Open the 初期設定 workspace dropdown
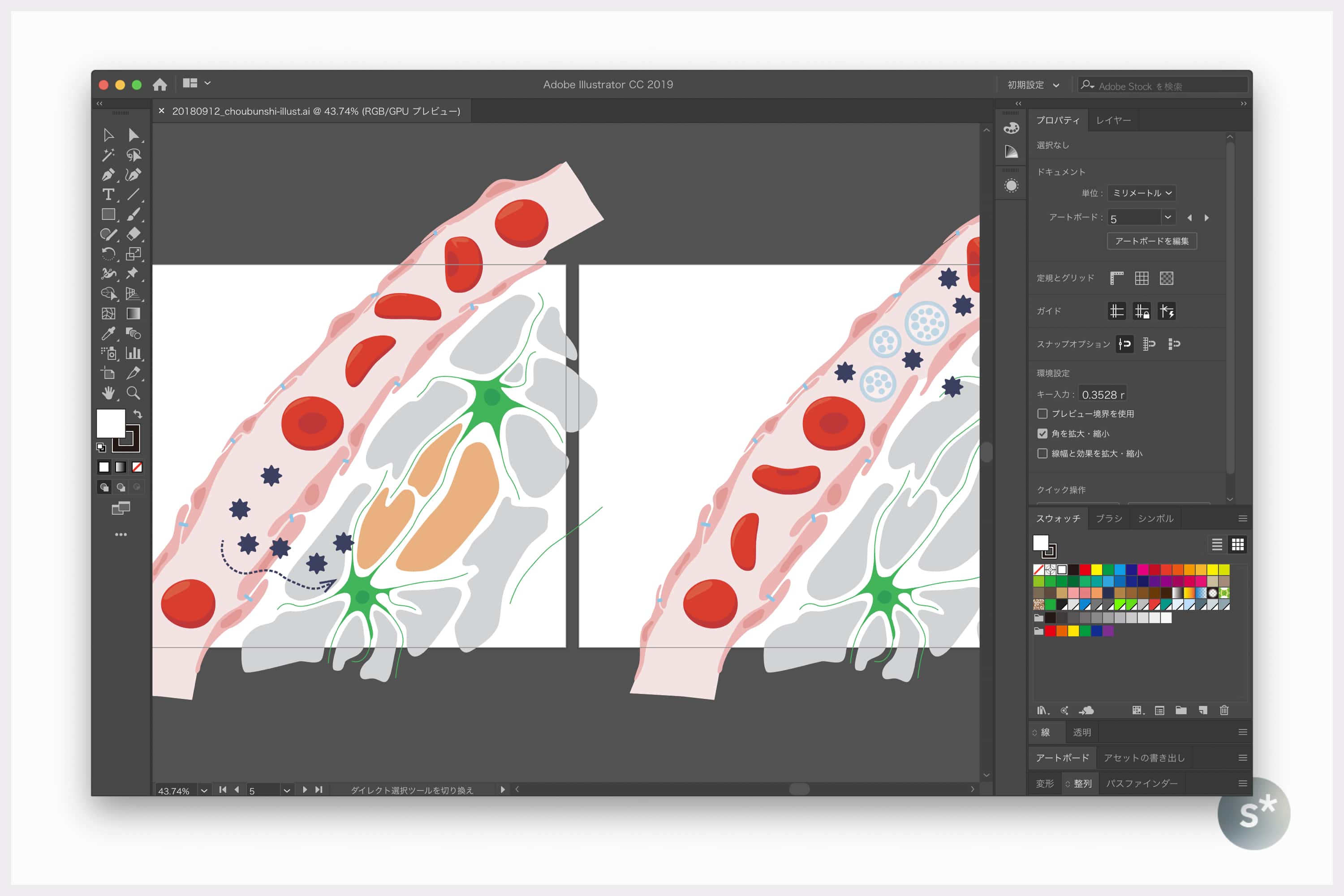The image size is (1344, 896). coord(1033,85)
